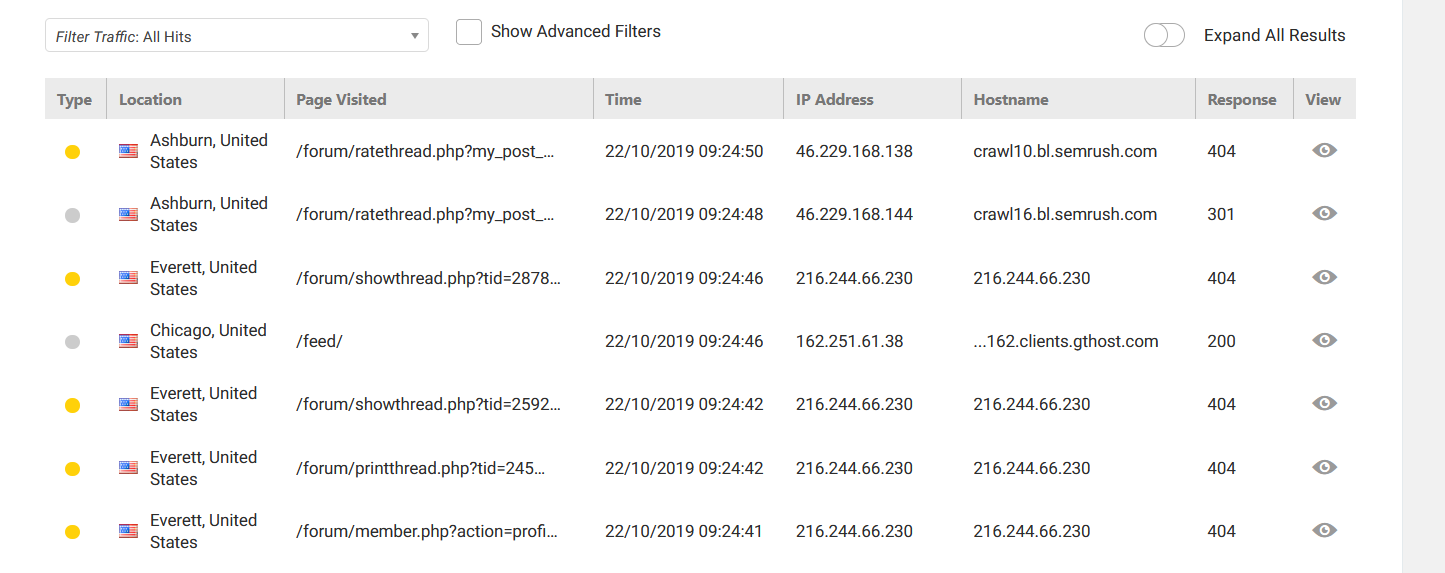Viewport: 1445px width, 573px height.
Task: Click the eye icon for crawl10.bl.semrush.com row
Action: click(1324, 151)
